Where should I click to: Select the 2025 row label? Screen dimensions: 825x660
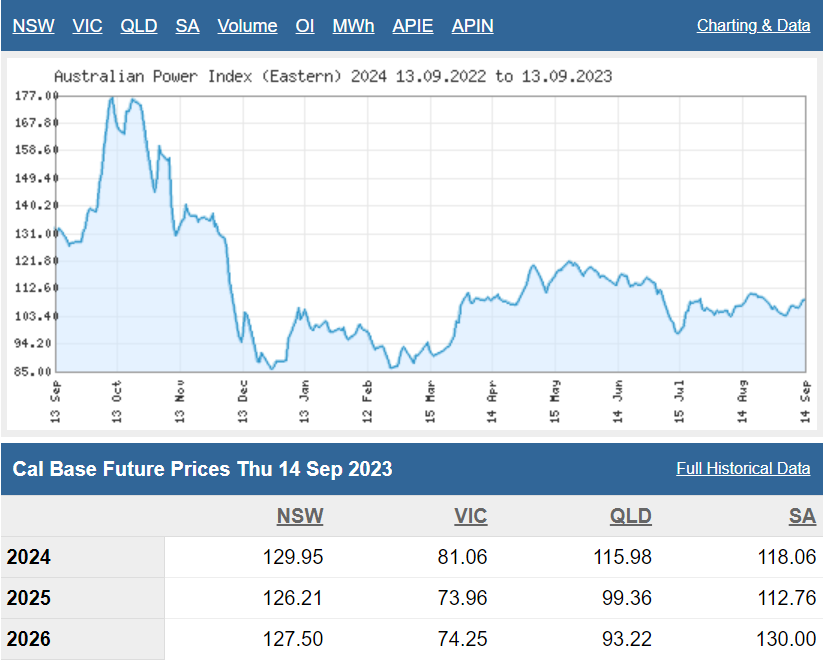coord(28,598)
